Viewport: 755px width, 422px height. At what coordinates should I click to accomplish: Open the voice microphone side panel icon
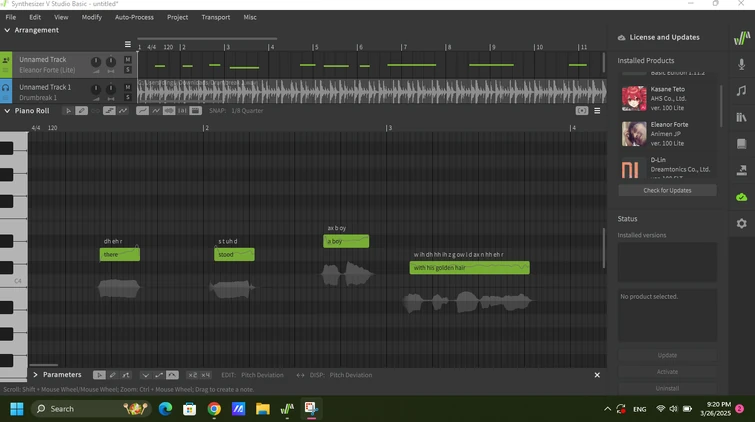[x=742, y=64]
